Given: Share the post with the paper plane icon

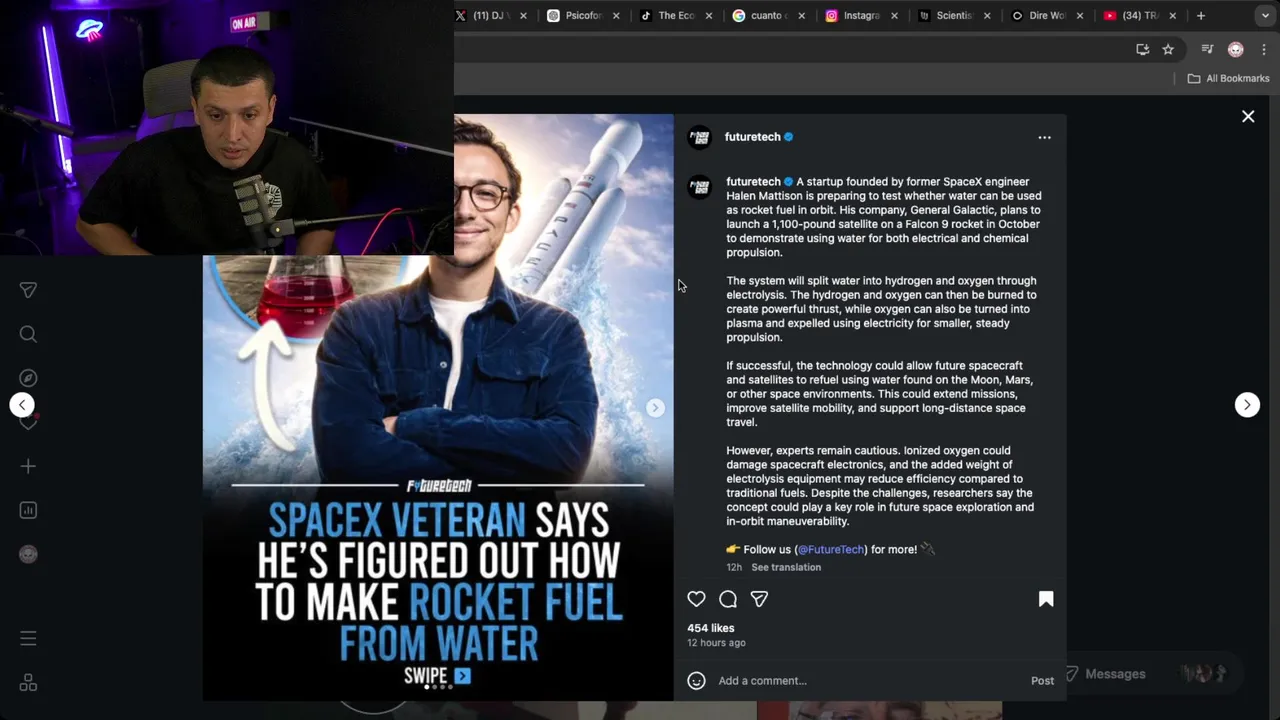Looking at the screenshot, I should [x=759, y=599].
